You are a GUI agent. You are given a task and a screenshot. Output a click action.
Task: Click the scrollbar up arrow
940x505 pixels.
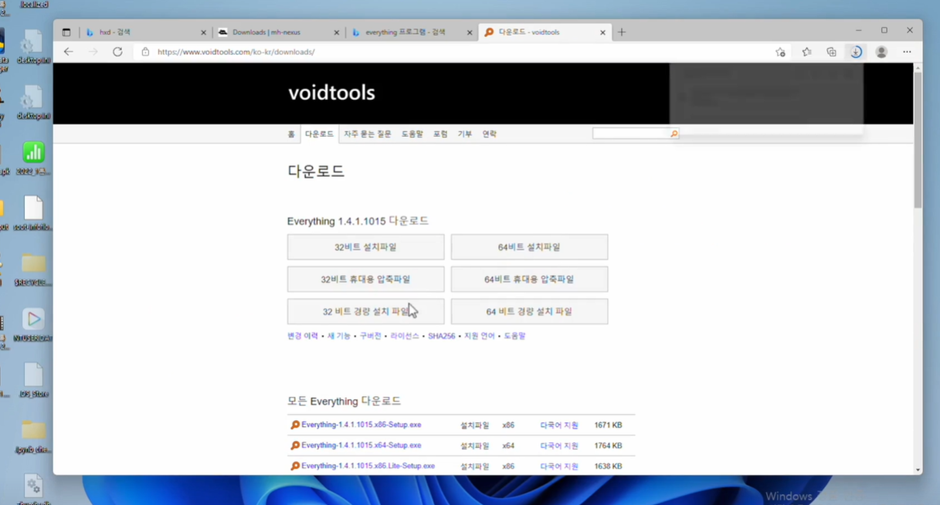tap(918, 68)
